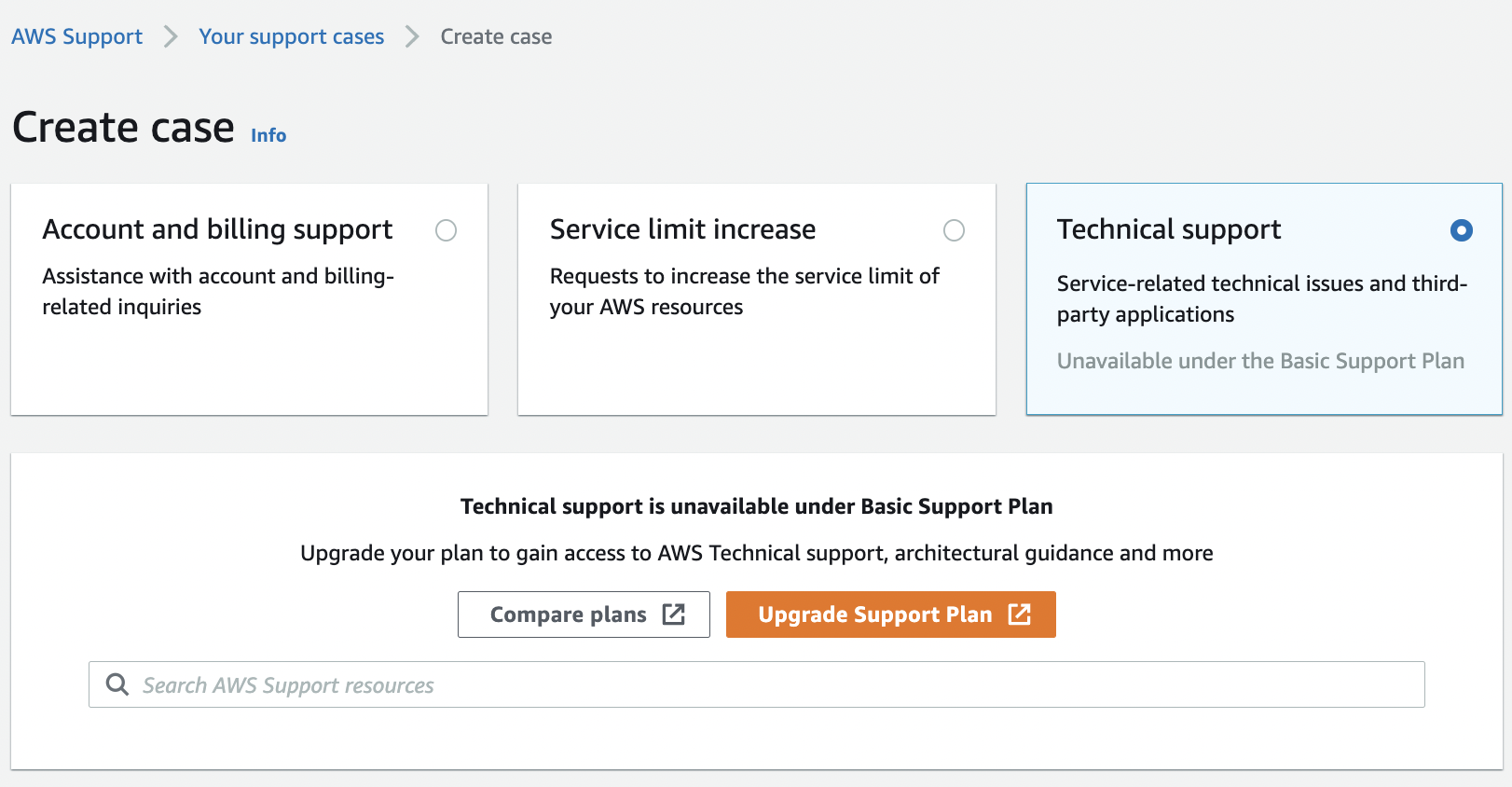The height and width of the screenshot is (787, 1512).
Task: Click 'Upgrade your plan to gain access' text
Action: [757, 553]
